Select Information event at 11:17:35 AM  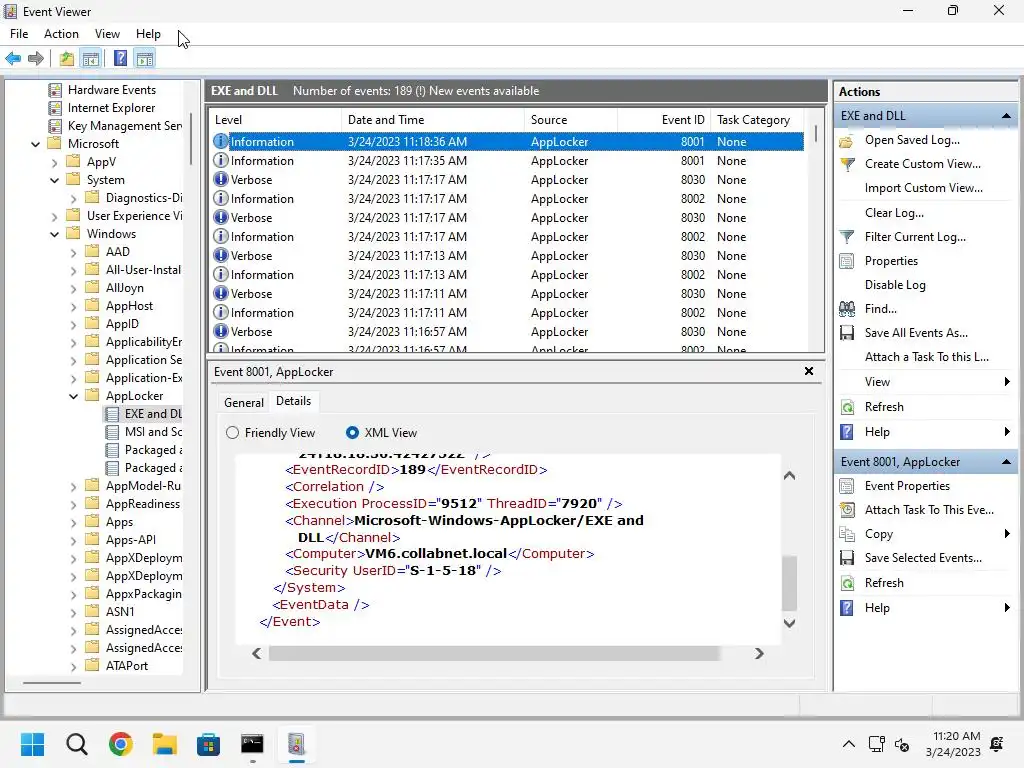coord(507,161)
